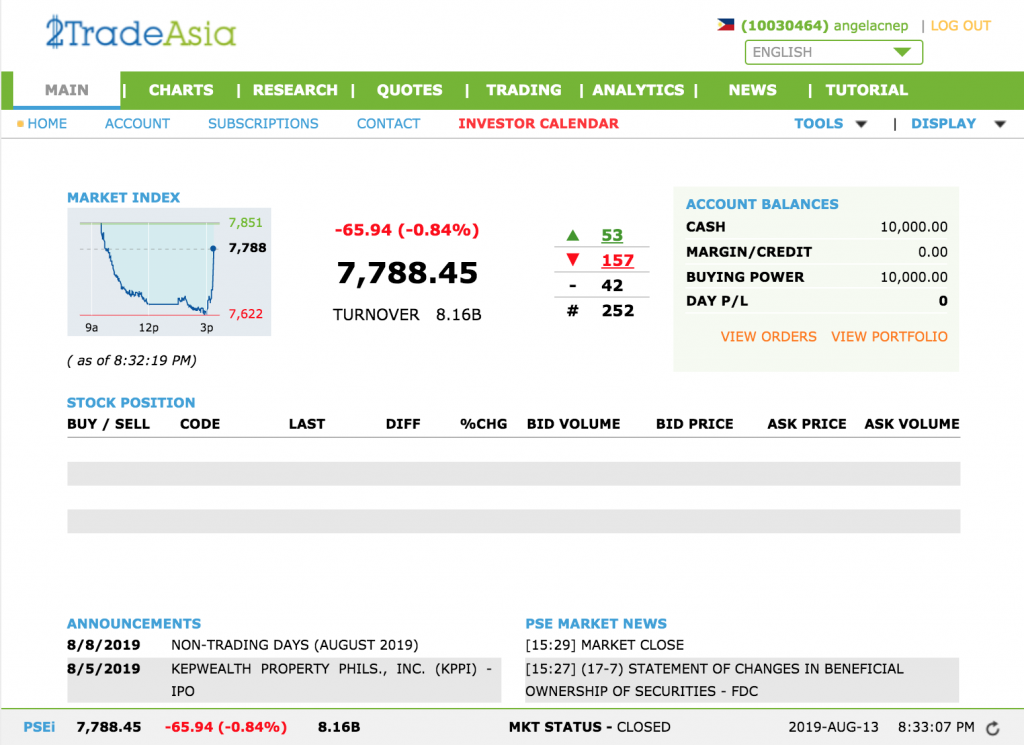Expand the DISPLAY dropdown menu
1024x745 pixels.
[x=958, y=123]
